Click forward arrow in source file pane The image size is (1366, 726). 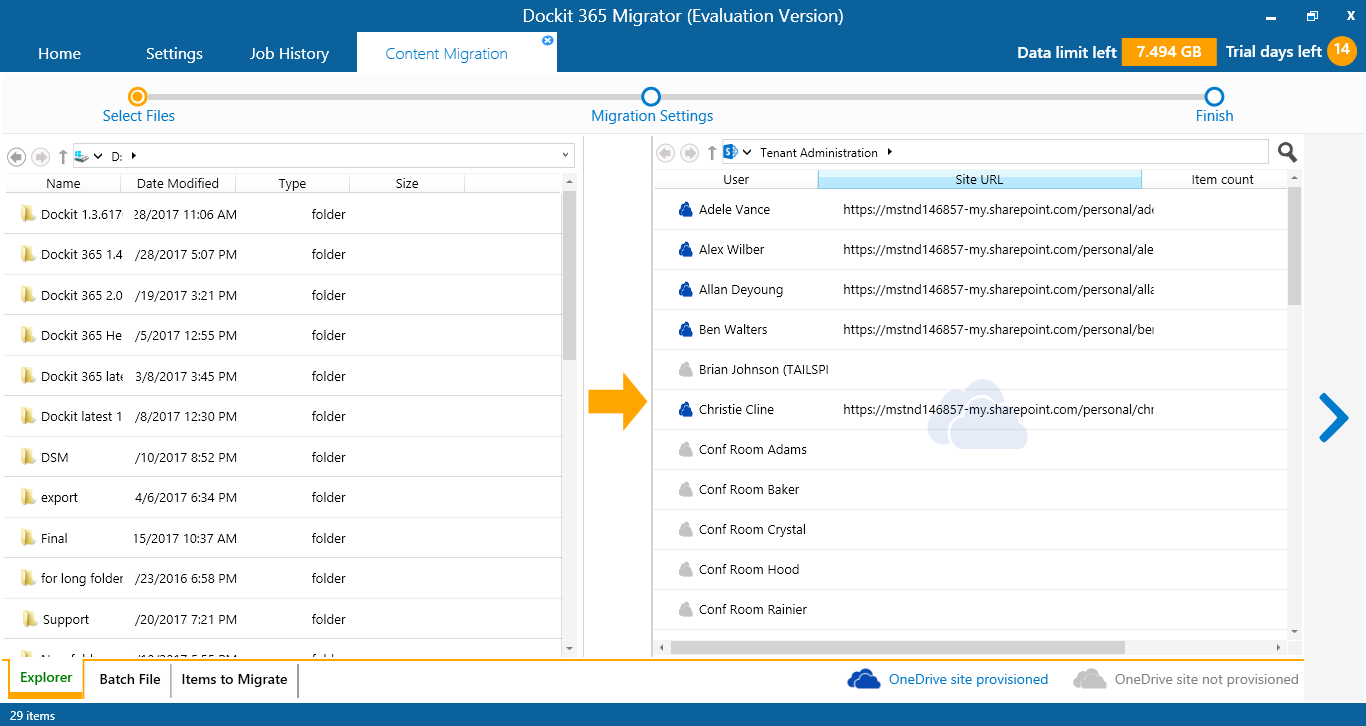coord(41,156)
